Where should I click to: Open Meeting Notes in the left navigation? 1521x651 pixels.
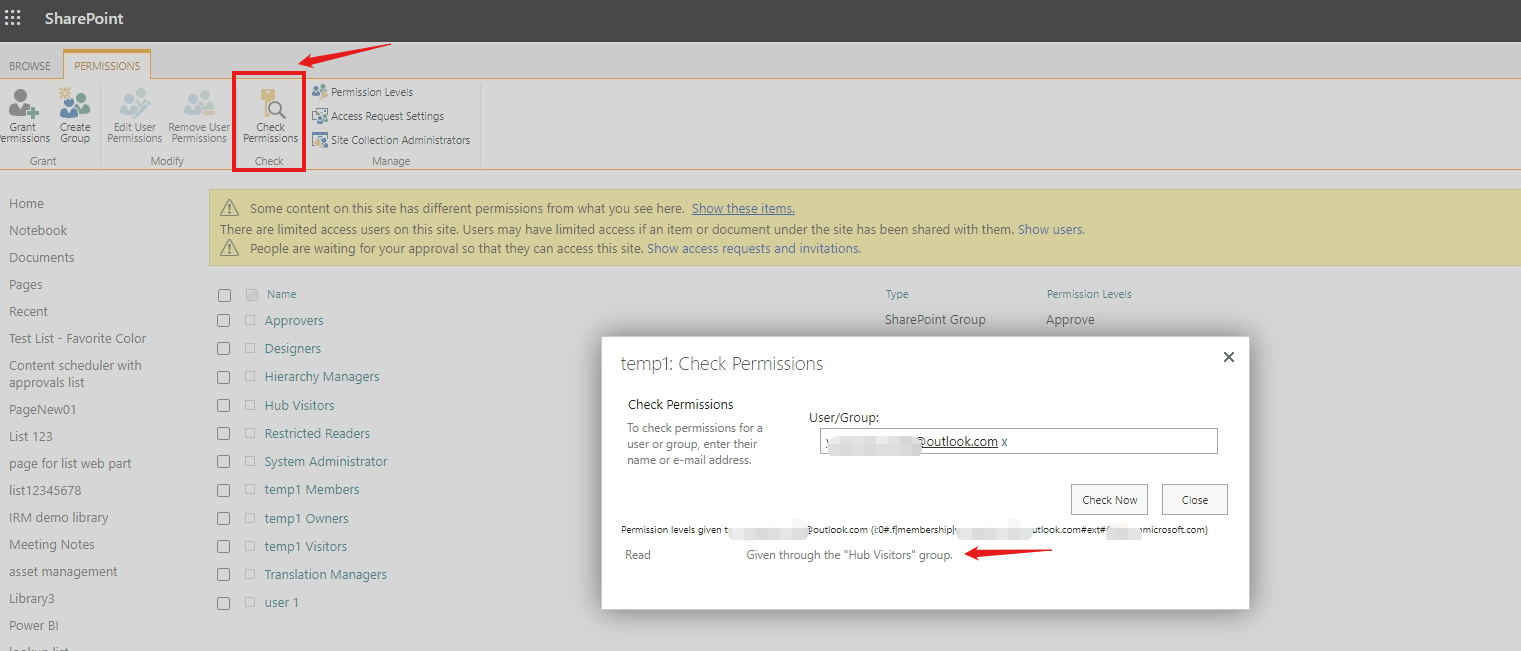tap(52, 545)
